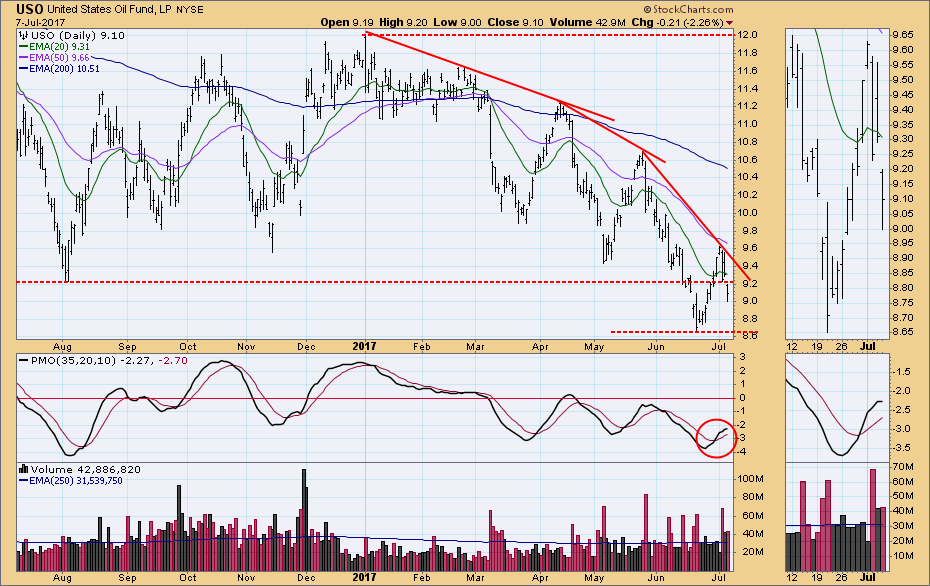Click the bar-chart icon beside USO (Daily)
Viewport: 930px width, 586px height.
coord(24,35)
